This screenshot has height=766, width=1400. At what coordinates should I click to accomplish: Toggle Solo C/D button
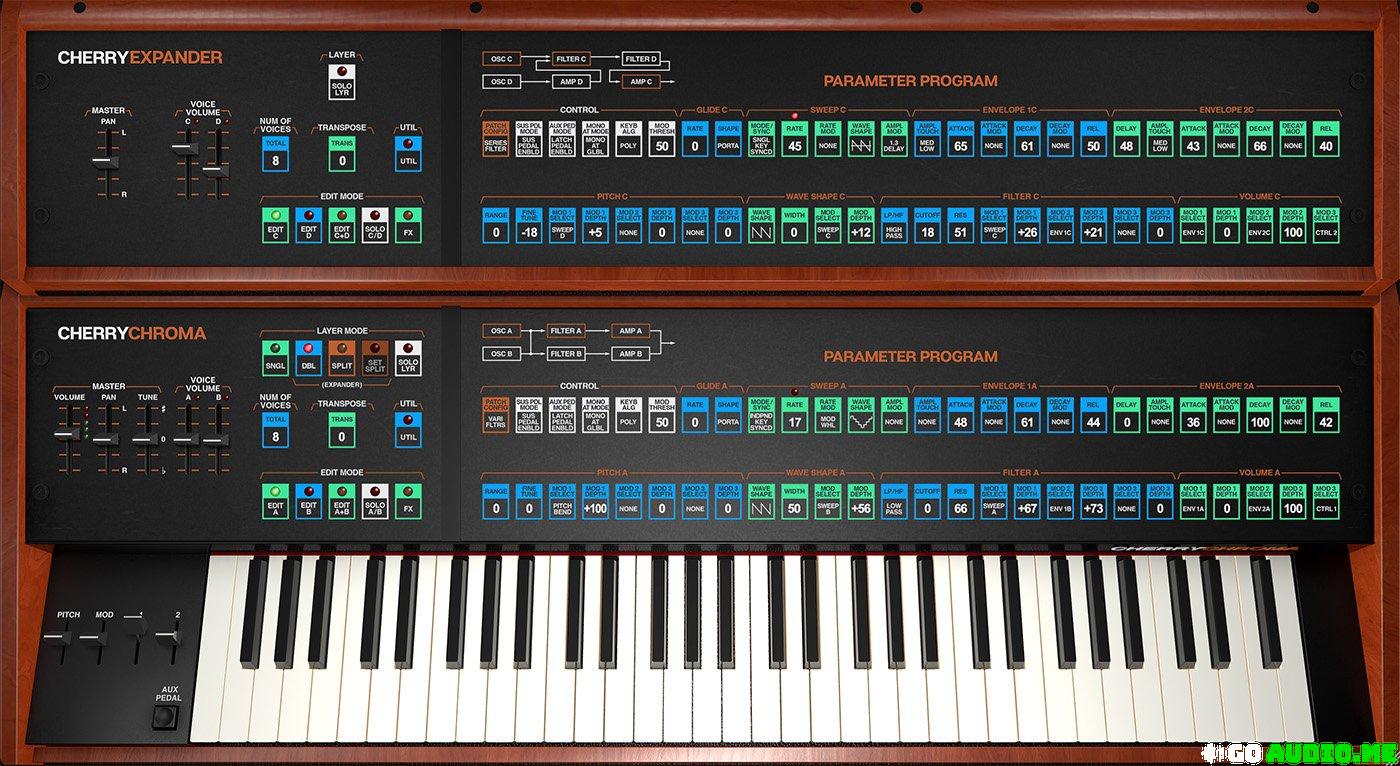point(375,226)
